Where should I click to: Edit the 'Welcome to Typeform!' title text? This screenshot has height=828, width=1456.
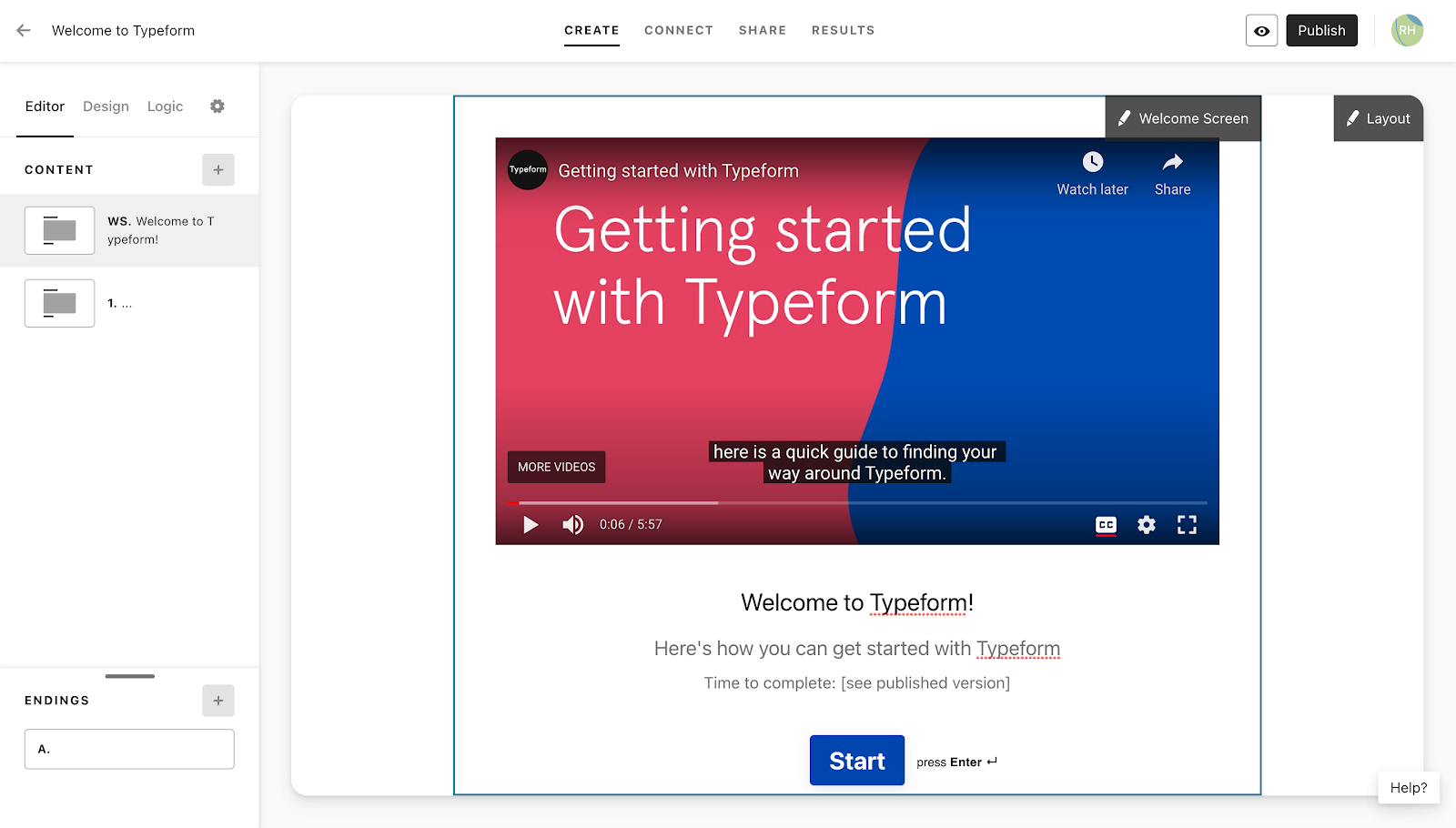857,602
